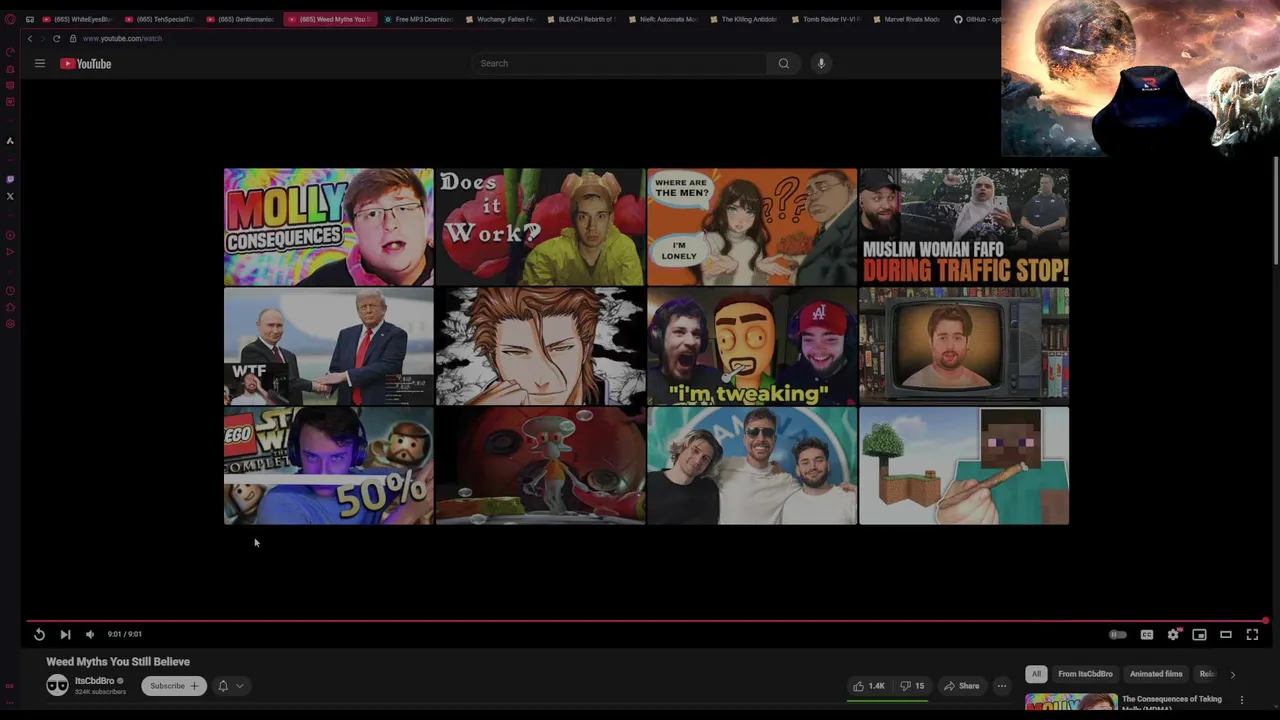Switch to miniplayer mode

point(1199,634)
